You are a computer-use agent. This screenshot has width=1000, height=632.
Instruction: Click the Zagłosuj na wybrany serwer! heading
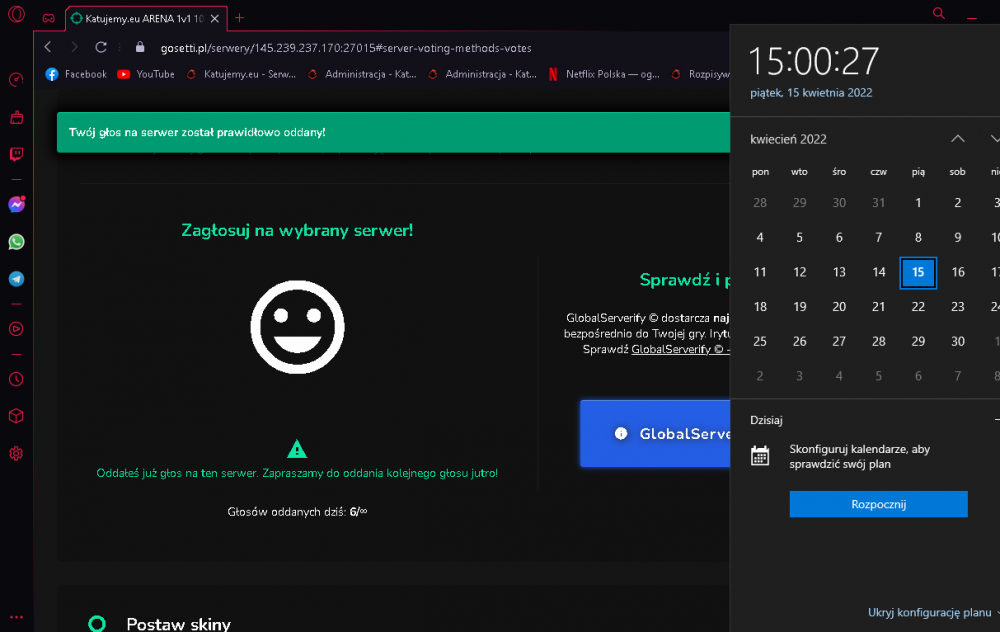click(297, 230)
